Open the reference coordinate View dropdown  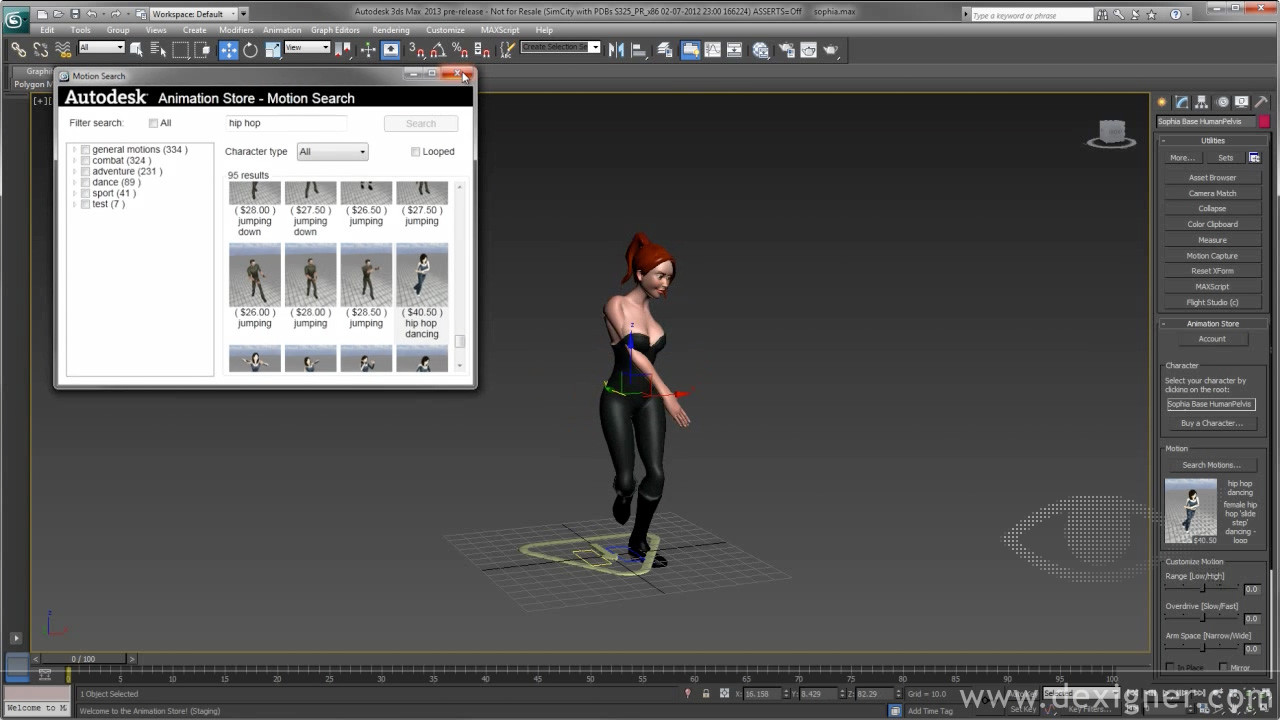click(x=307, y=48)
